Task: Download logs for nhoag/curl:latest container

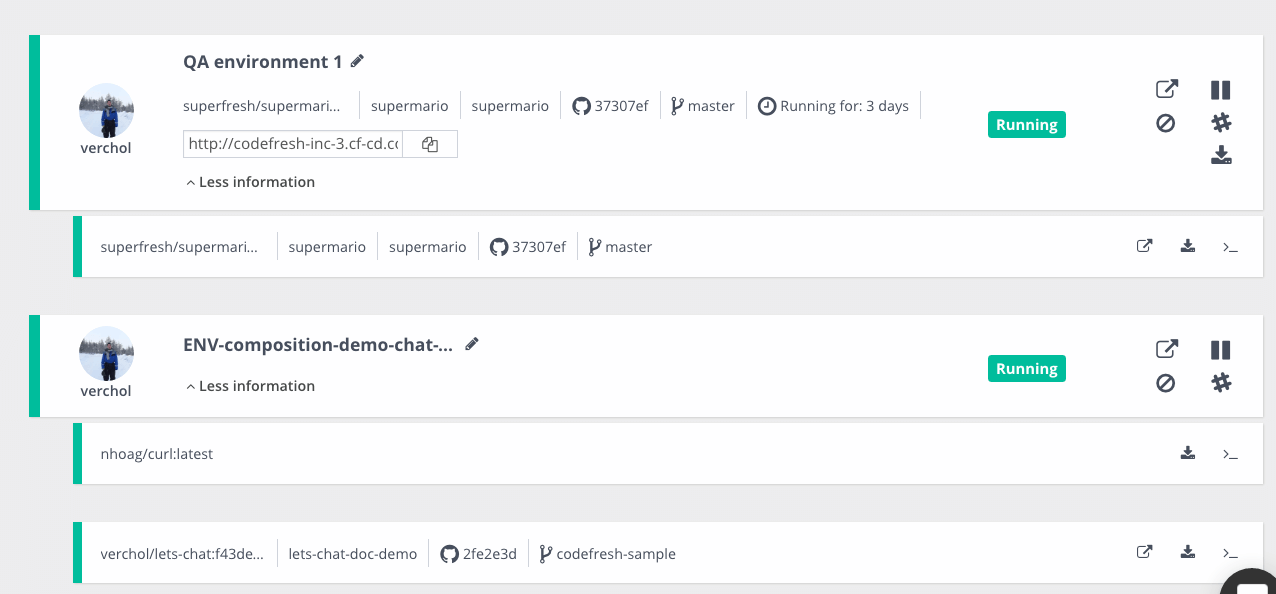Action: [1188, 453]
